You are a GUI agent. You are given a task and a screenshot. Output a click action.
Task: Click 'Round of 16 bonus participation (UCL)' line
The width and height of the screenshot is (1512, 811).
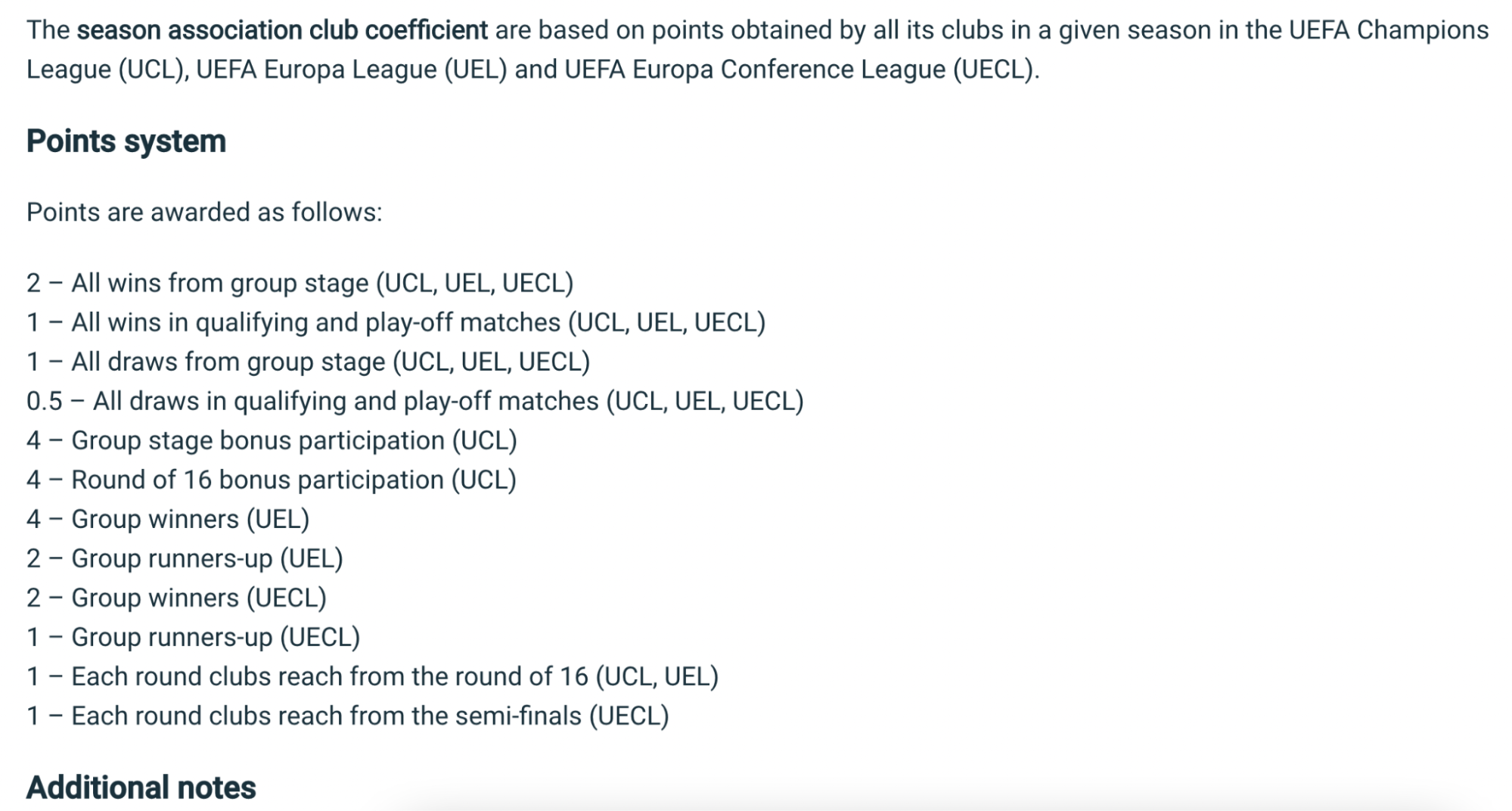pyautogui.click(x=272, y=480)
